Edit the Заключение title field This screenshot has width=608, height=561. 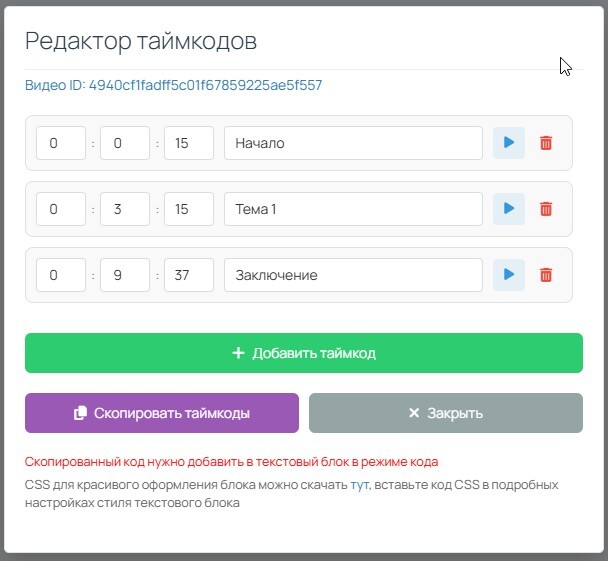(x=353, y=275)
